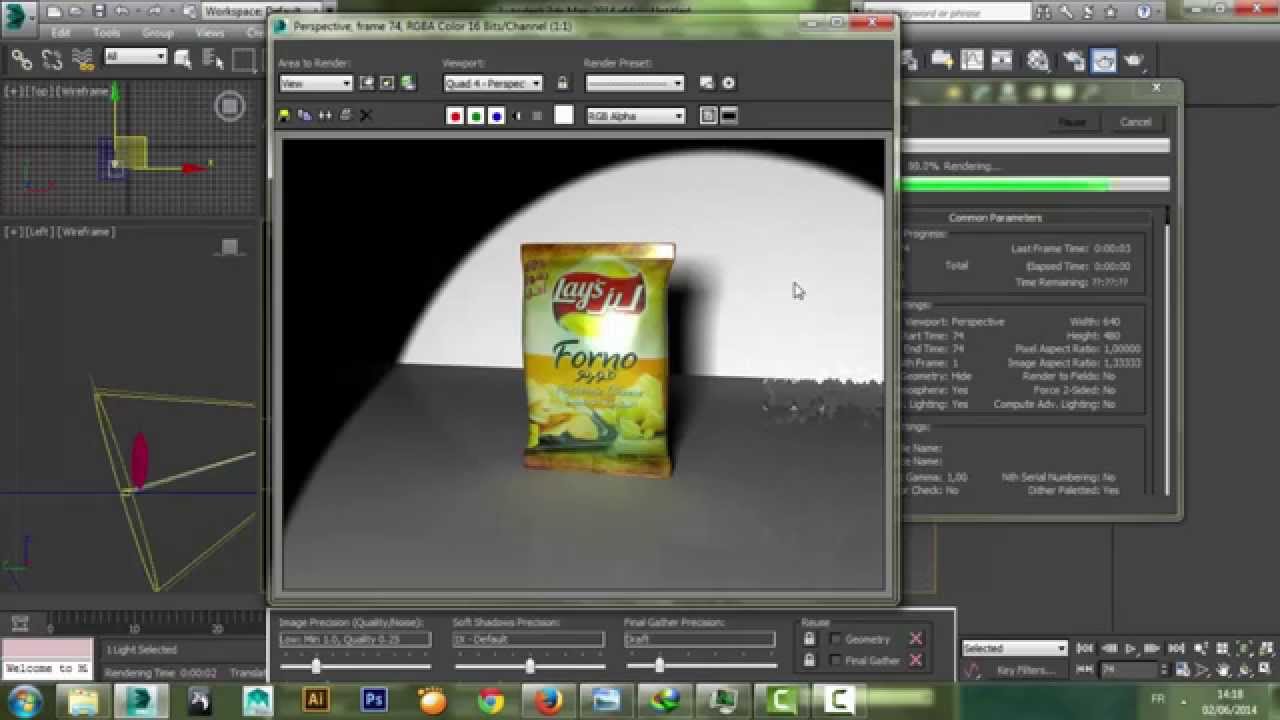Viewport: 1280px width, 720px height.
Task: Open Photoshop from taskbar
Action: [x=375, y=700]
